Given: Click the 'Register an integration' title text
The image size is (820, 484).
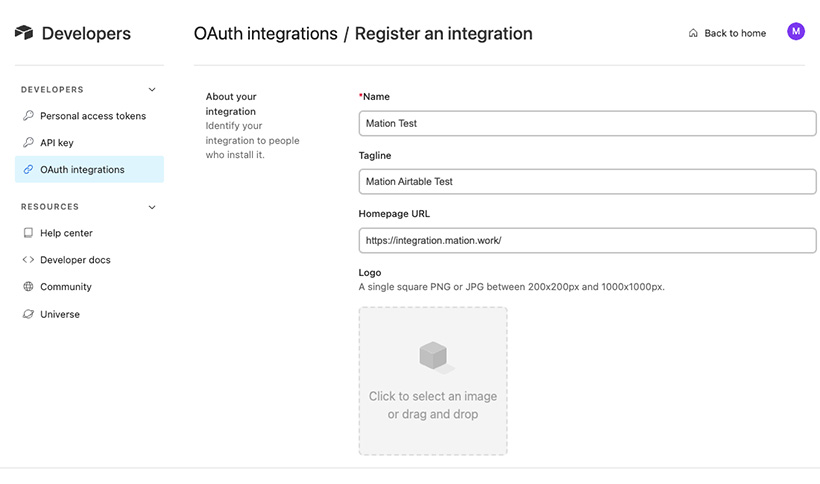Looking at the screenshot, I should pos(443,33).
